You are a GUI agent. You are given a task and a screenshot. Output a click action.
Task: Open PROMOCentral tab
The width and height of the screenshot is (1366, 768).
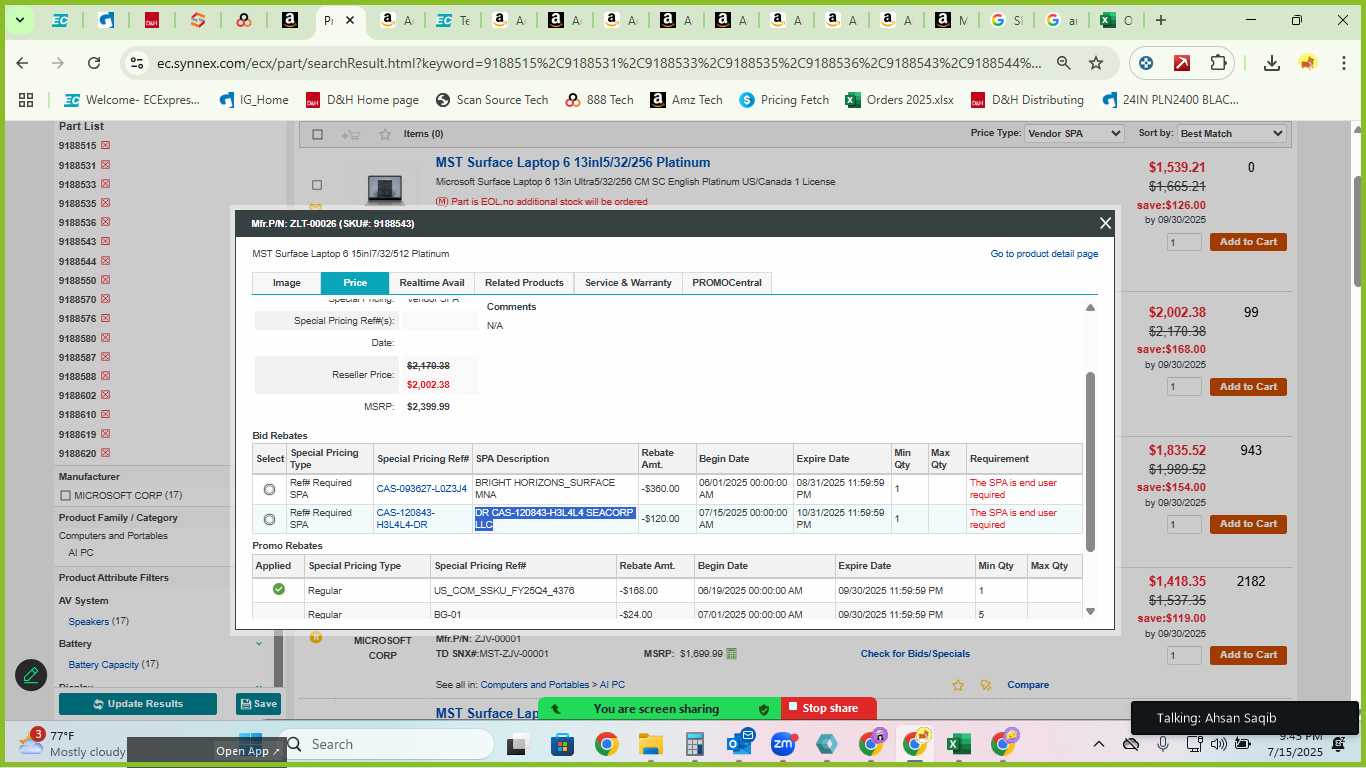tap(727, 283)
